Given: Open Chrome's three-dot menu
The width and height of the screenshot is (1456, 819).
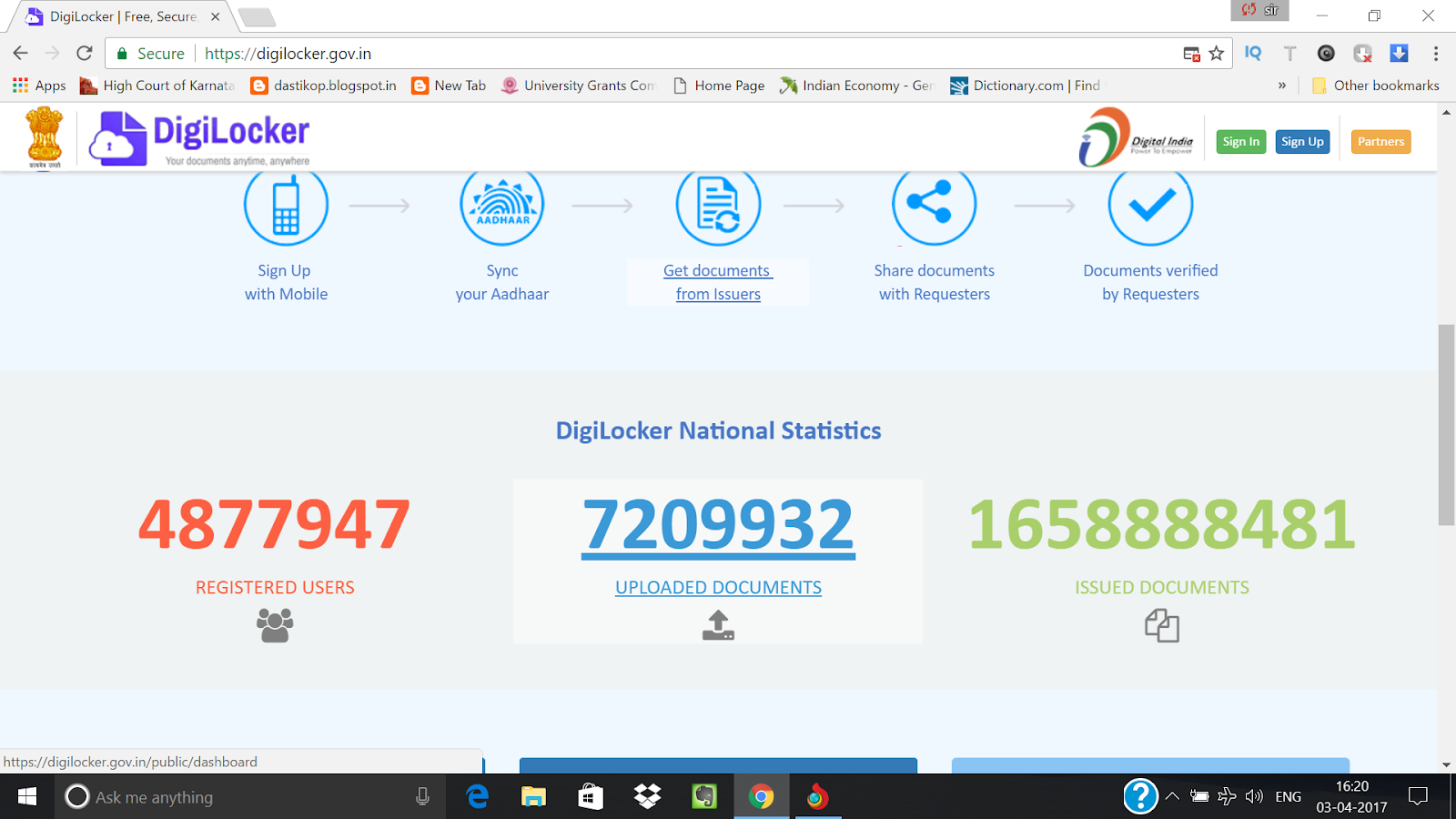Looking at the screenshot, I should pos(1436,54).
